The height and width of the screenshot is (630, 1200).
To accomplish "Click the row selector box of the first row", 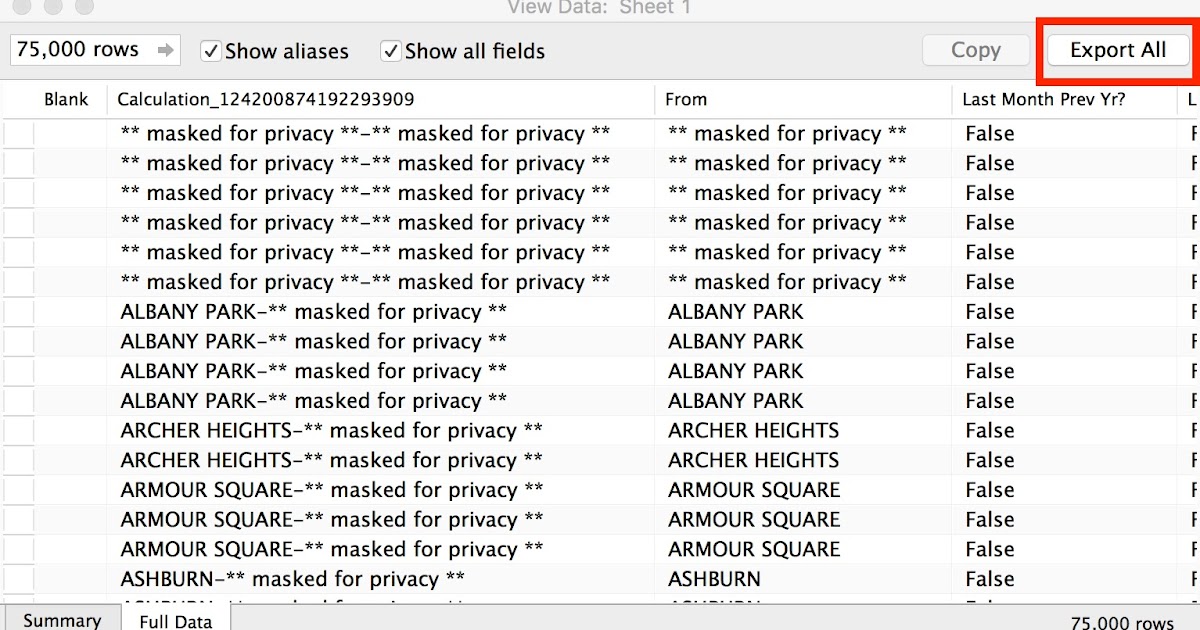I will pos(18,134).
